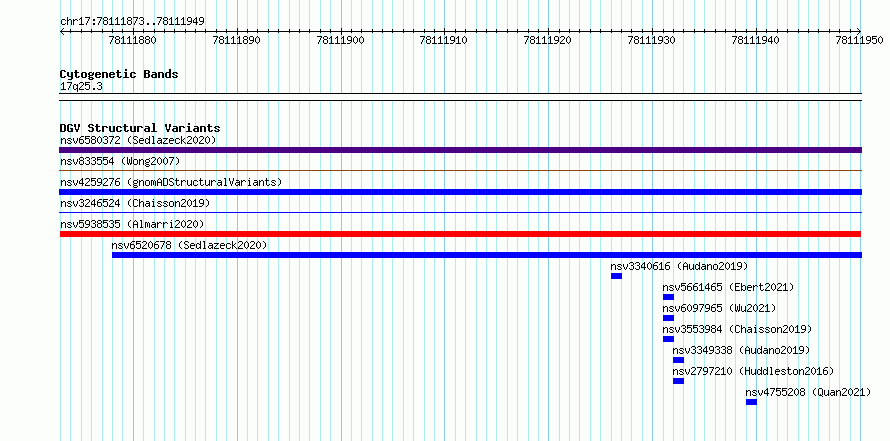Open nsv4259276 (gnomADStructuralVariants) label

171,182
